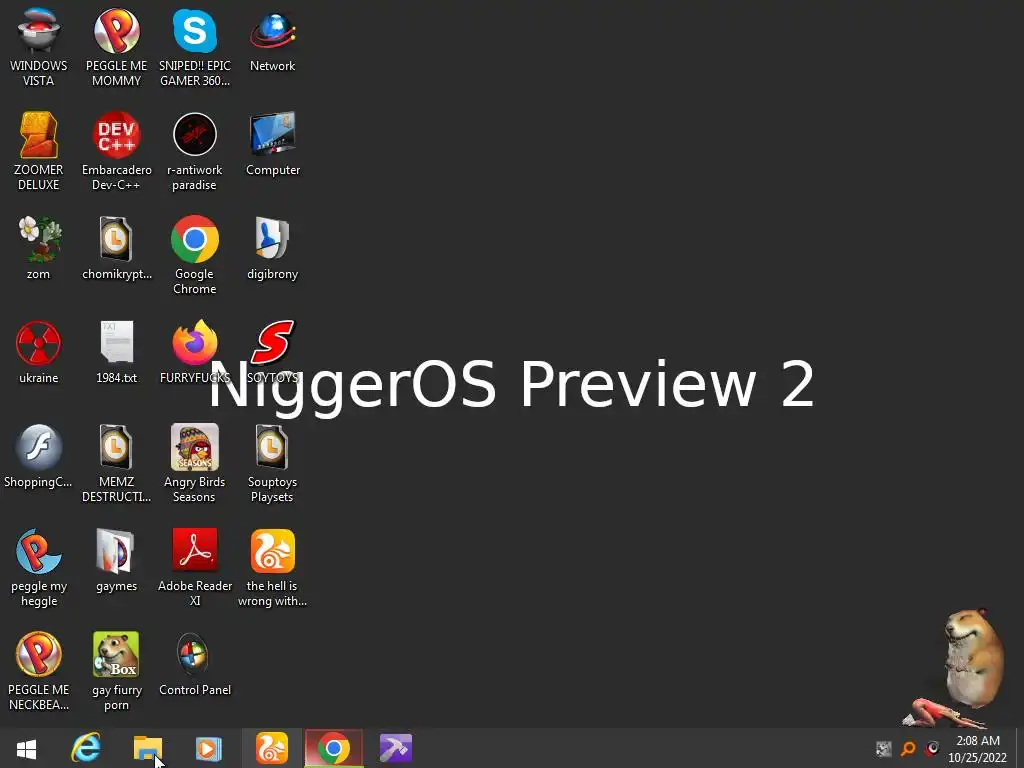Open the media player taskbar icon
1024x768 pixels.
pyautogui.click(x=208, y=748)
